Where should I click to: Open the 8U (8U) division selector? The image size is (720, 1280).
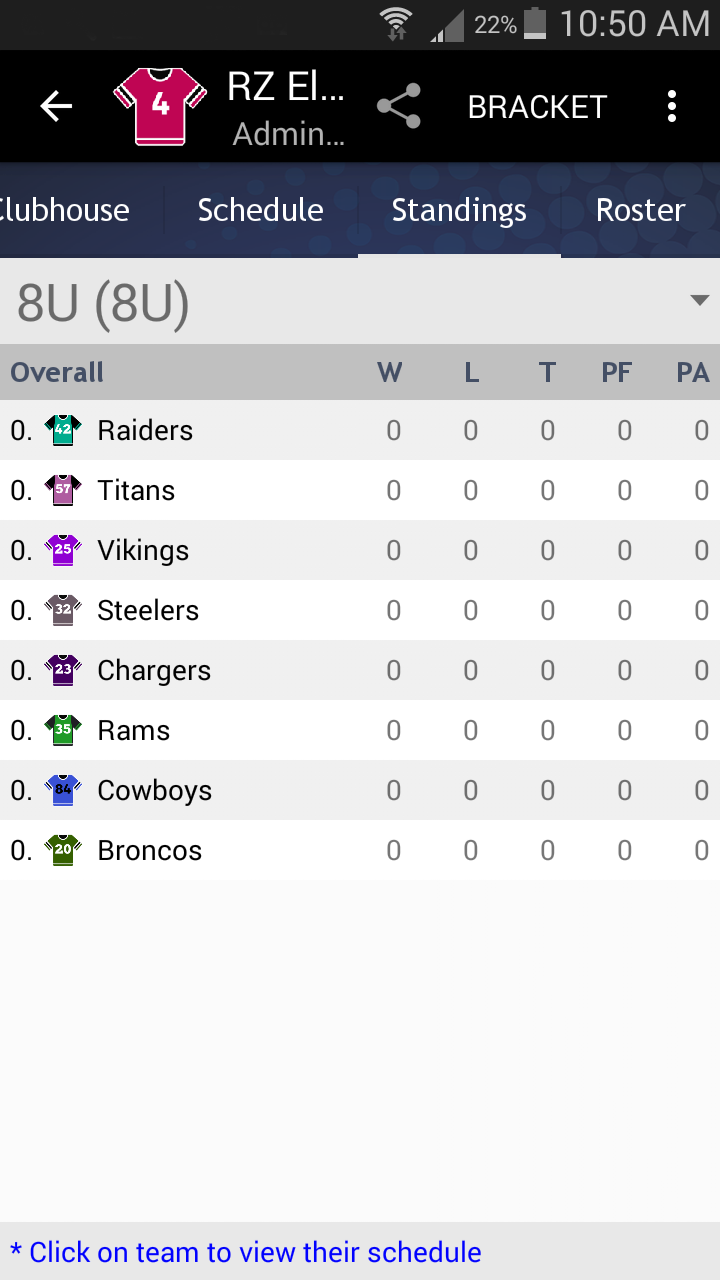click(360, 302)
